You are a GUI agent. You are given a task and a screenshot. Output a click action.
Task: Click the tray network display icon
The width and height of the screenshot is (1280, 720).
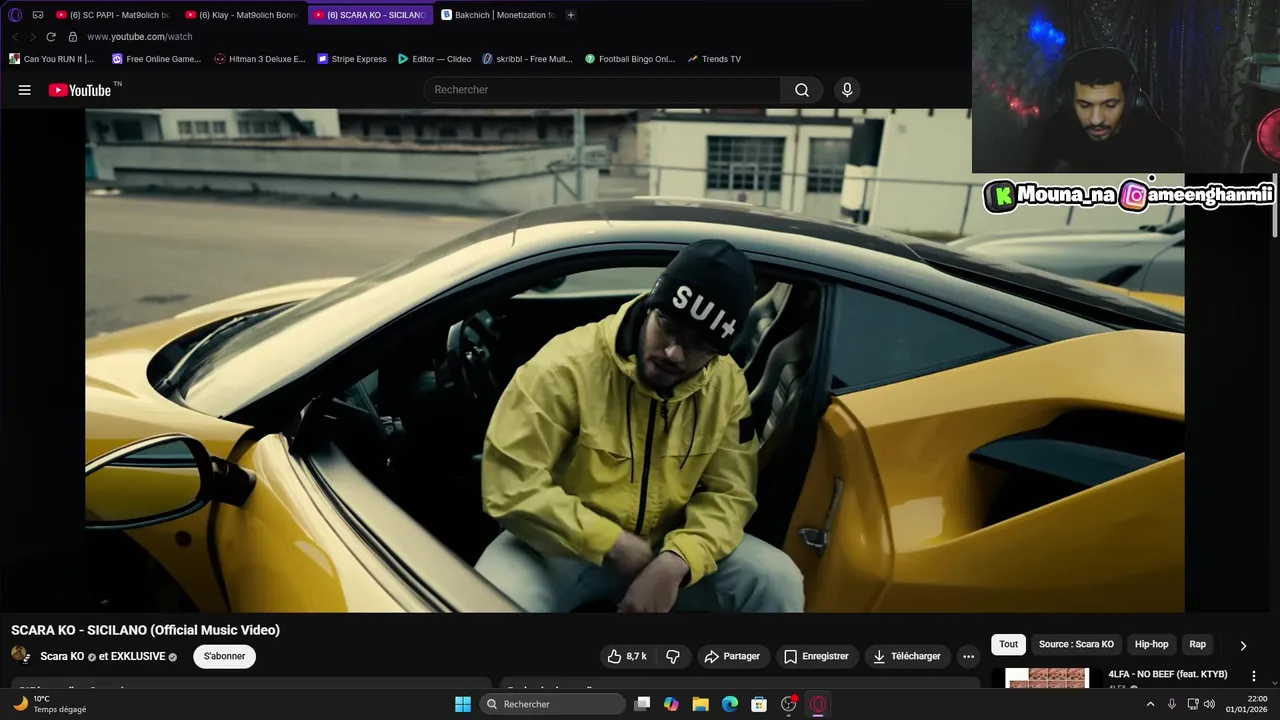point(1191,704)
